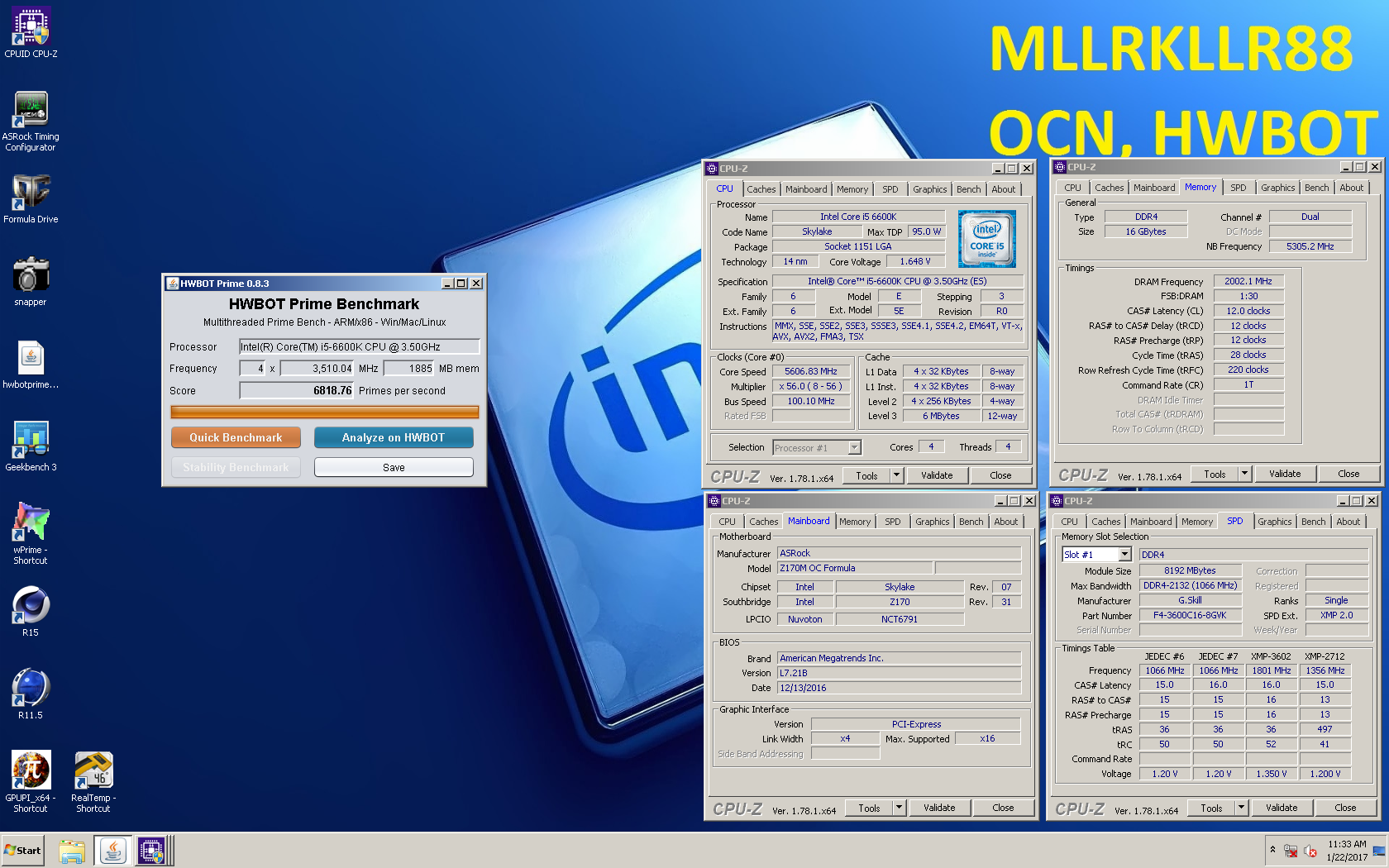Click the mainboard model Z170M OC Formula

[x=856, y=568]
